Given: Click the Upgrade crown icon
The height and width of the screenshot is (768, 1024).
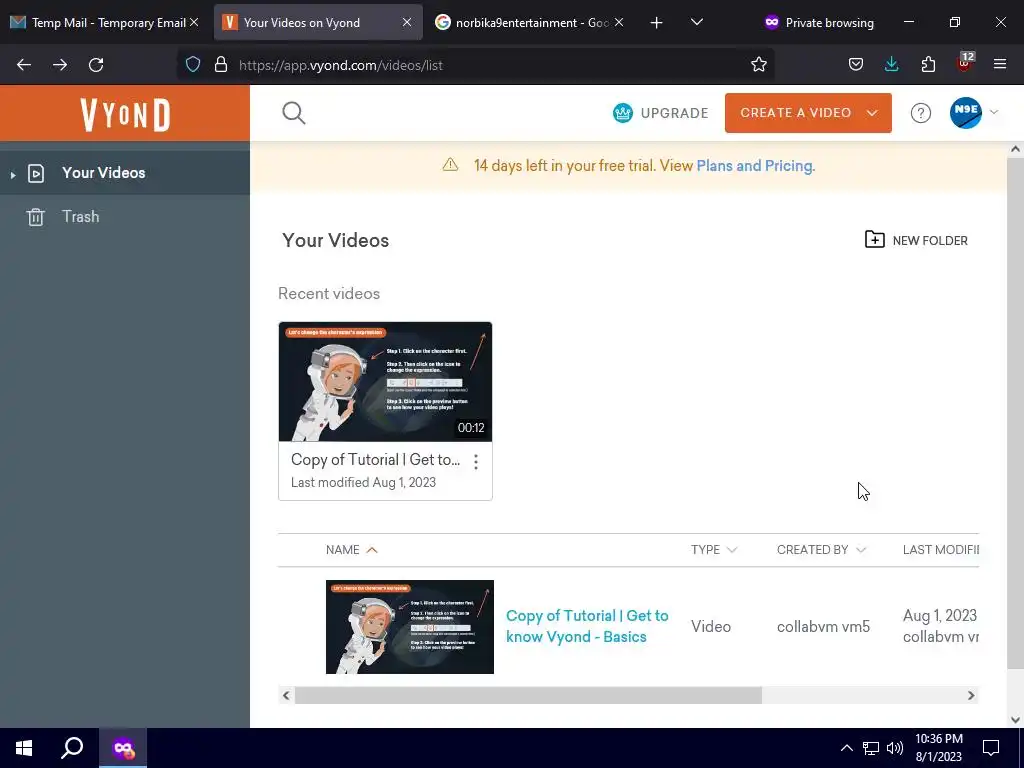Looking at the screenshot, I should click(x=622, y=113).
